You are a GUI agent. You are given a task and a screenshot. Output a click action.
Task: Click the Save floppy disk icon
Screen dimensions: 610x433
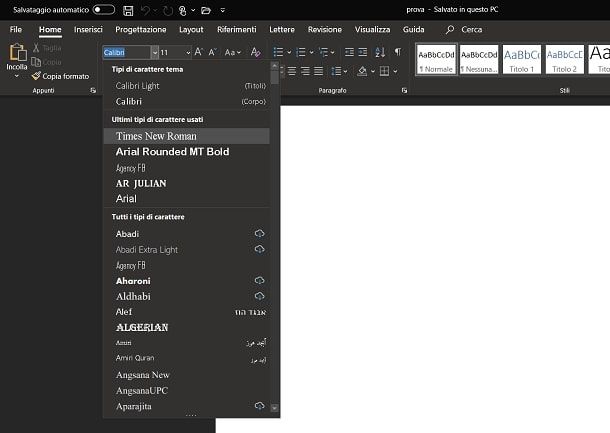tap(128, 11)
